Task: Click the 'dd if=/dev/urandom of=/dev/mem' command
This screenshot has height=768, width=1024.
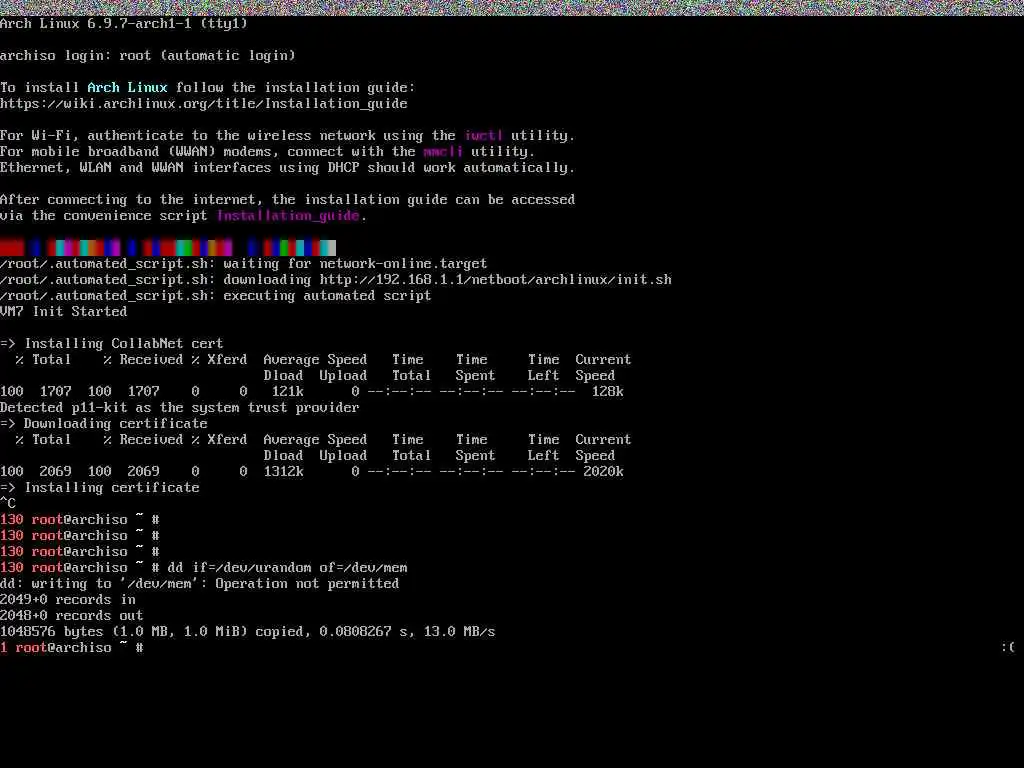Action: pyautogui.click(x=287, y=568)
